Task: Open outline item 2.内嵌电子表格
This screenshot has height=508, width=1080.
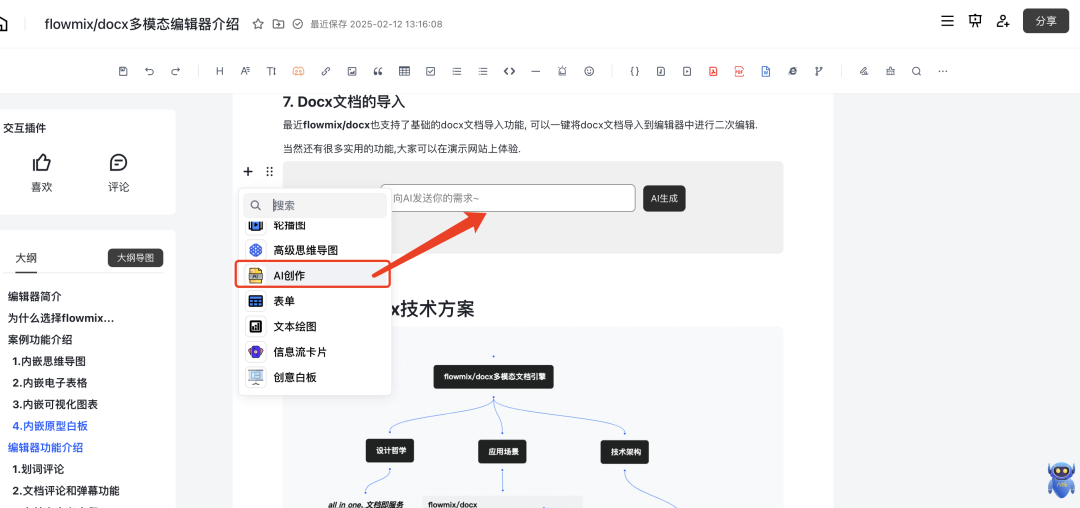Action: pyautogui.click(x=50, y=383)
